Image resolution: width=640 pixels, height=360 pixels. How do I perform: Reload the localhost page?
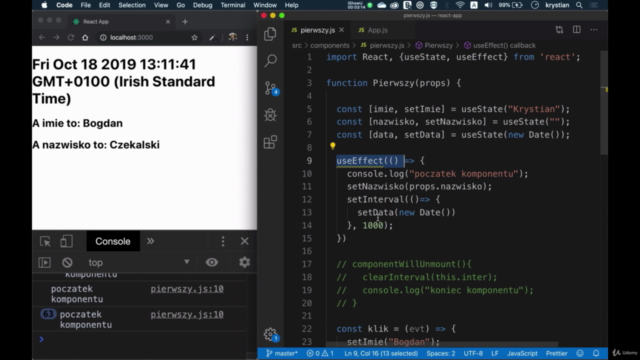tap(71, 38)
